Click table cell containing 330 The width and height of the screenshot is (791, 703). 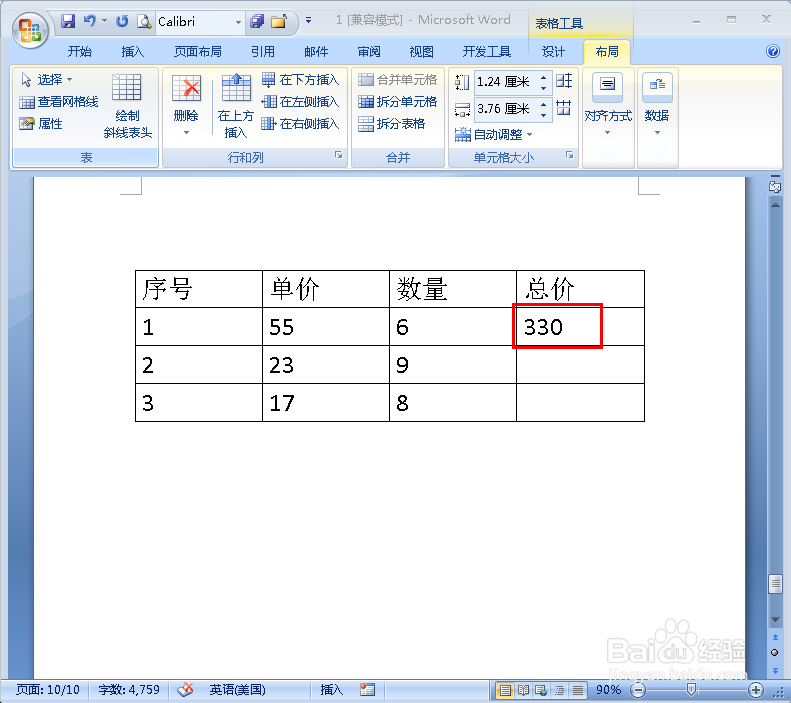pos(580,327)
